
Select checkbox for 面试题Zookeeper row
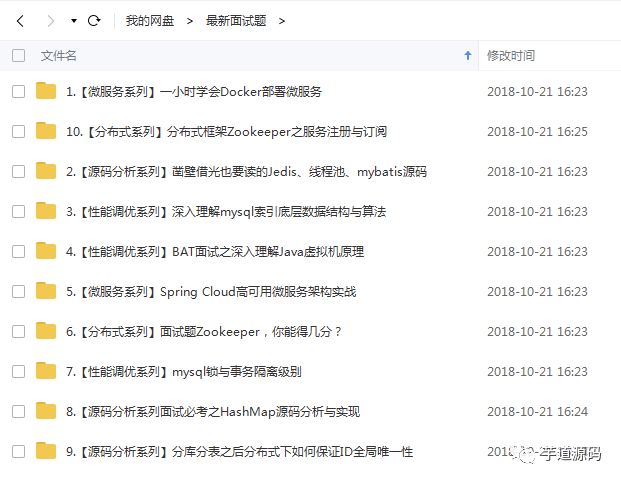(x=18, y=331)
